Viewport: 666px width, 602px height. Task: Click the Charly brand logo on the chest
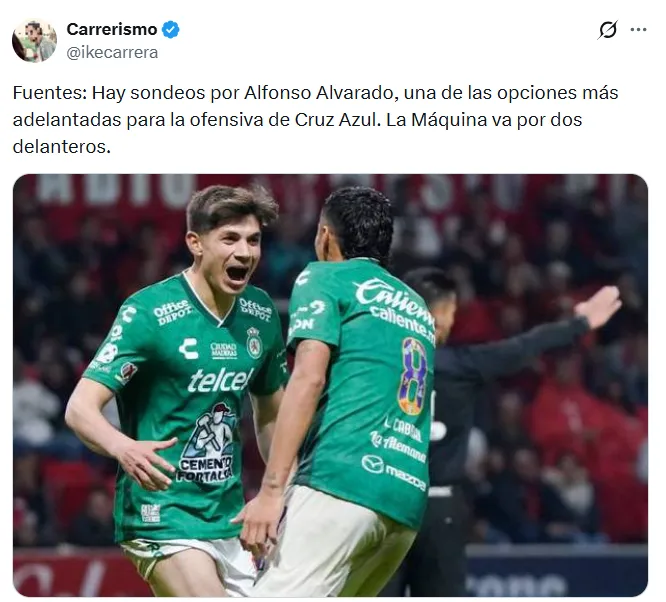click(189, 349)
